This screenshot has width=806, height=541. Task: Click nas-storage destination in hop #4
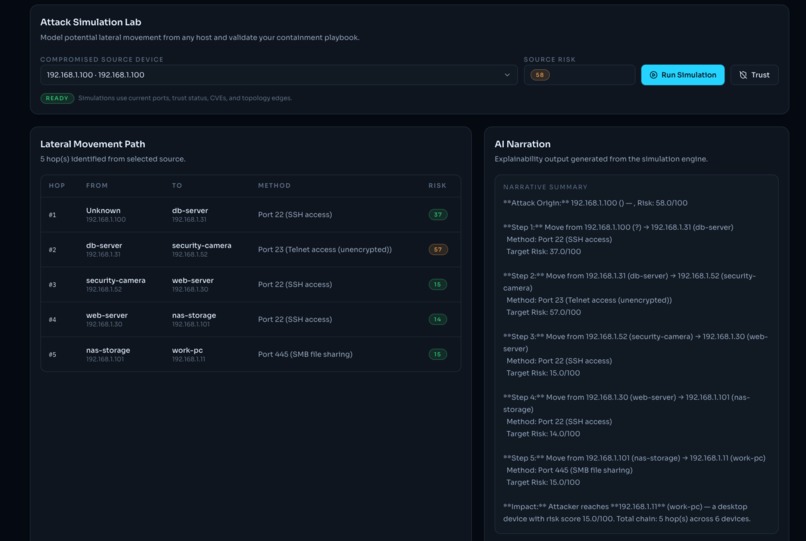tap(194, 316)
